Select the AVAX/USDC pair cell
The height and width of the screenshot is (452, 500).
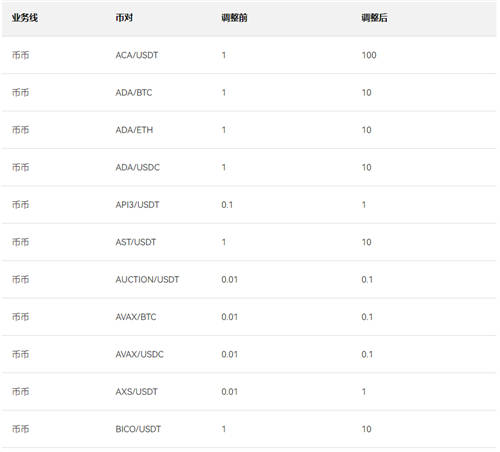(x=139, y=354)
